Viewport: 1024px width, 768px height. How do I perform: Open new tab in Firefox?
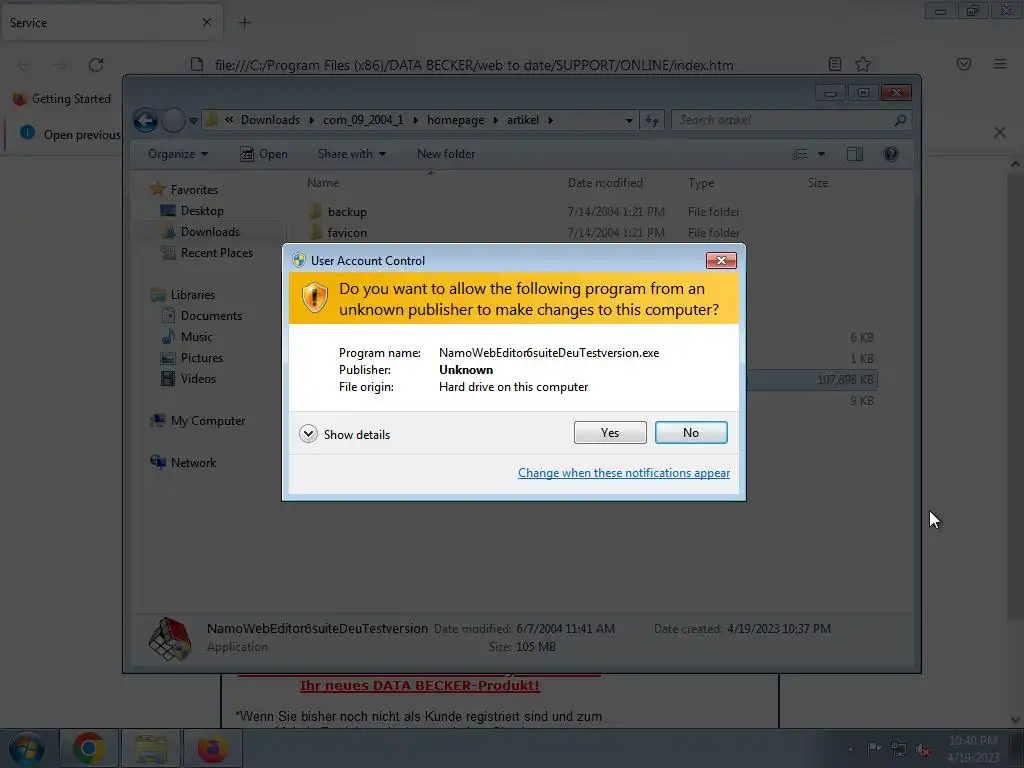(x=245, y=23)
